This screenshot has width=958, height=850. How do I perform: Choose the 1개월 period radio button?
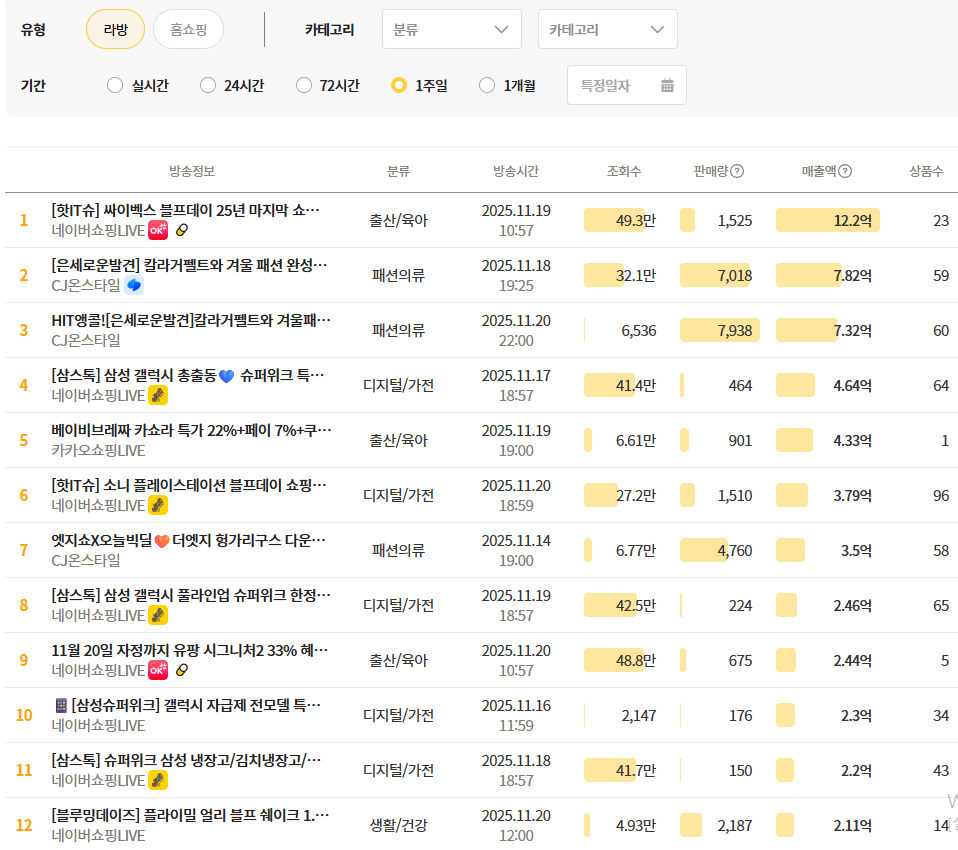pos(487,86)
